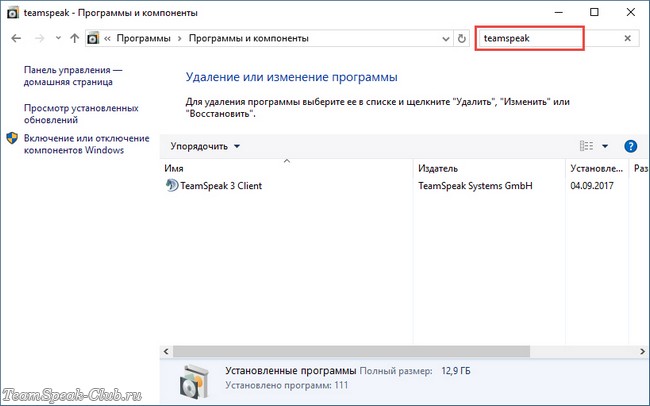Image resolution: width=650 pixels, height=406 pixels.
Task: Click the left arrow of horizontal scrollbar
Action: pos(166,351)
